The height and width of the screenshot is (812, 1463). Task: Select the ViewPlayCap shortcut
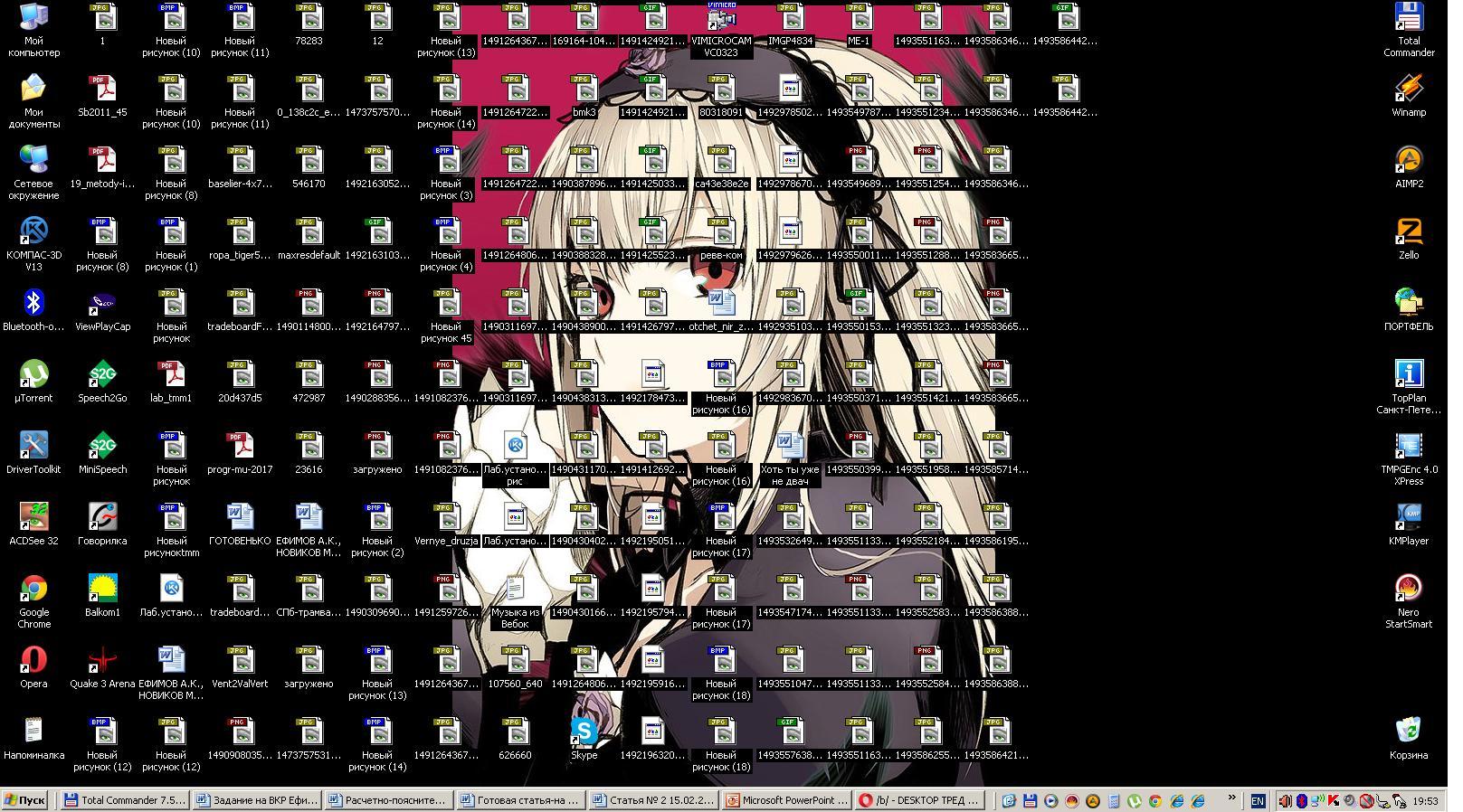pyautogui.click(x=102, y=310)
